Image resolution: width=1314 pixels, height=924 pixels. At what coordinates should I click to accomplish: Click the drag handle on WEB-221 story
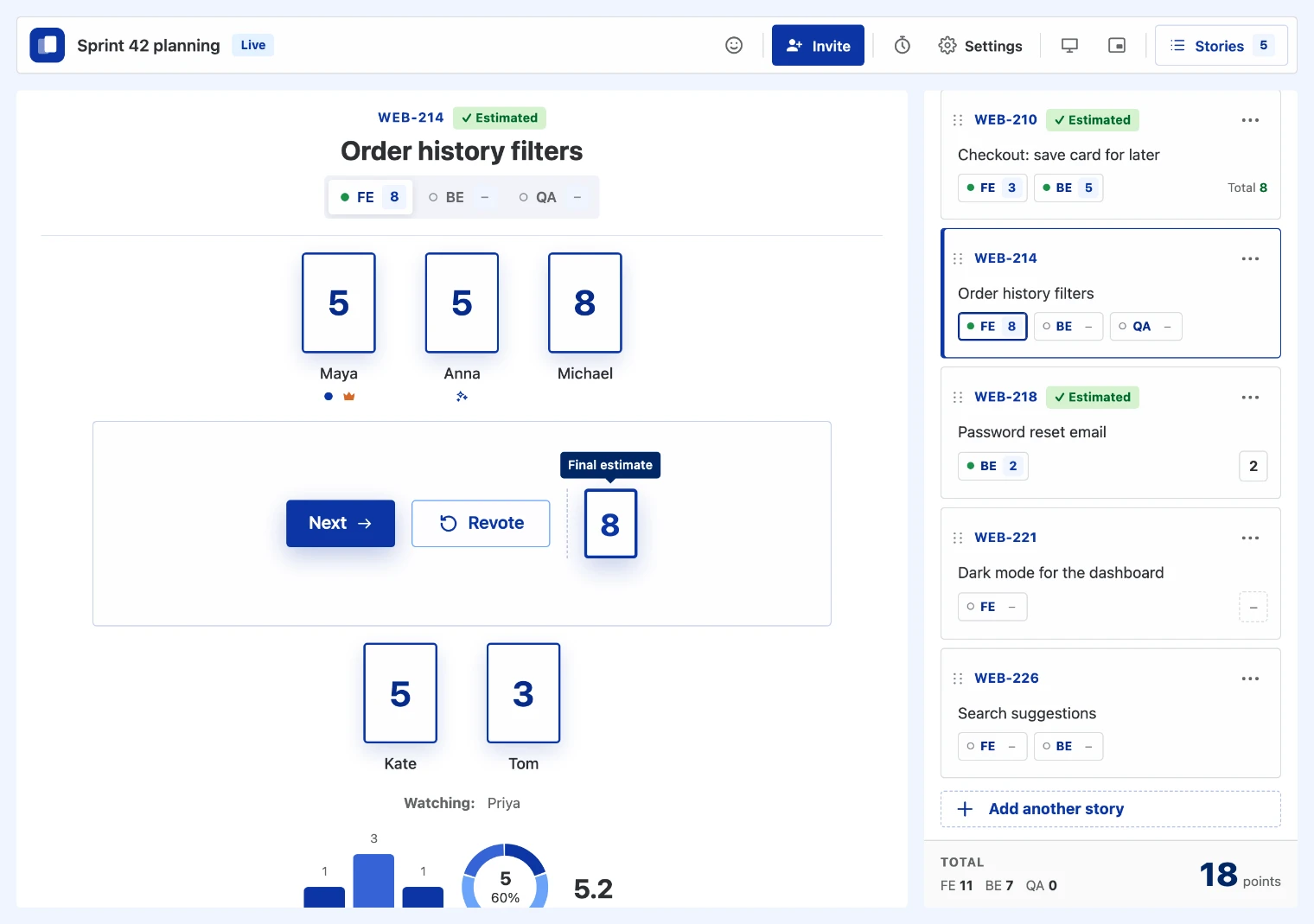(x=958, y=538)
